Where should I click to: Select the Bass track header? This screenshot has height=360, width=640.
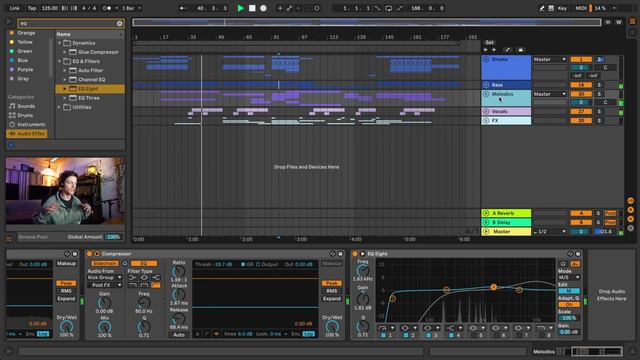(x=506, y=85)
